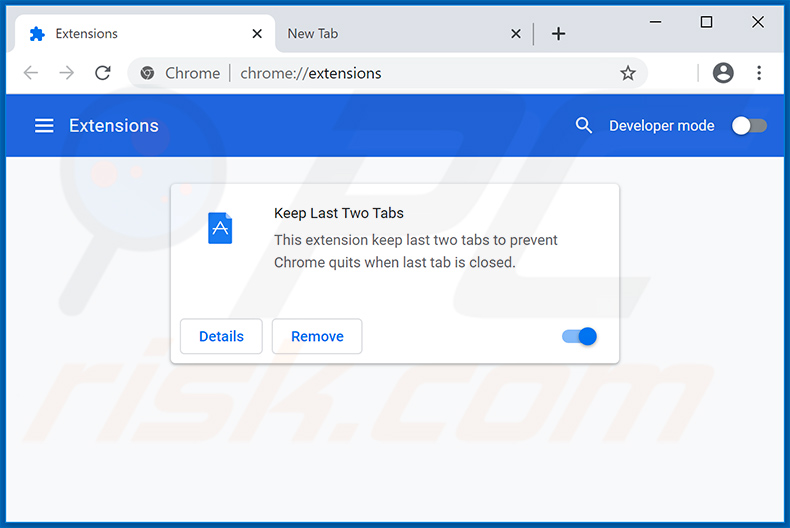The width and height of the screenshot is (790, 528).
Task: Remove the Keep Last Two Tabs extension
Action: 317,336
